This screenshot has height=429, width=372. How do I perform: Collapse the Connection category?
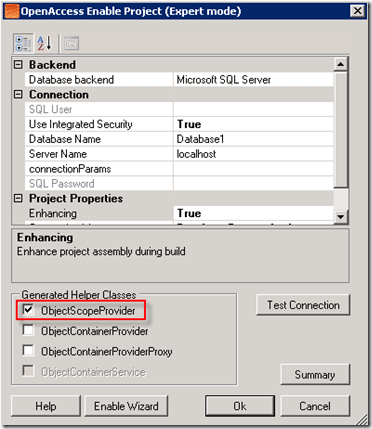[18, 94]
